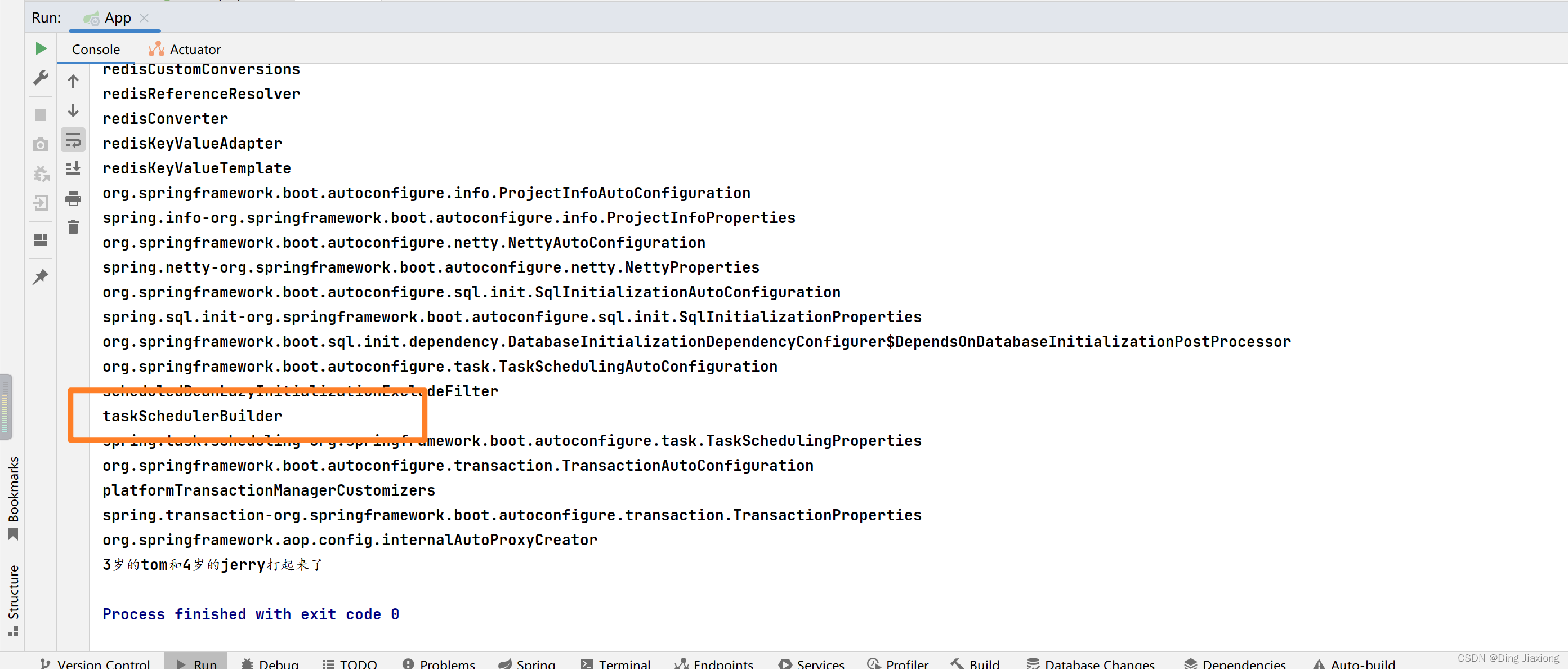Click the redisReferenceResolver output line
Viewport: 1568px width, 669px height.
pos(201,93)
